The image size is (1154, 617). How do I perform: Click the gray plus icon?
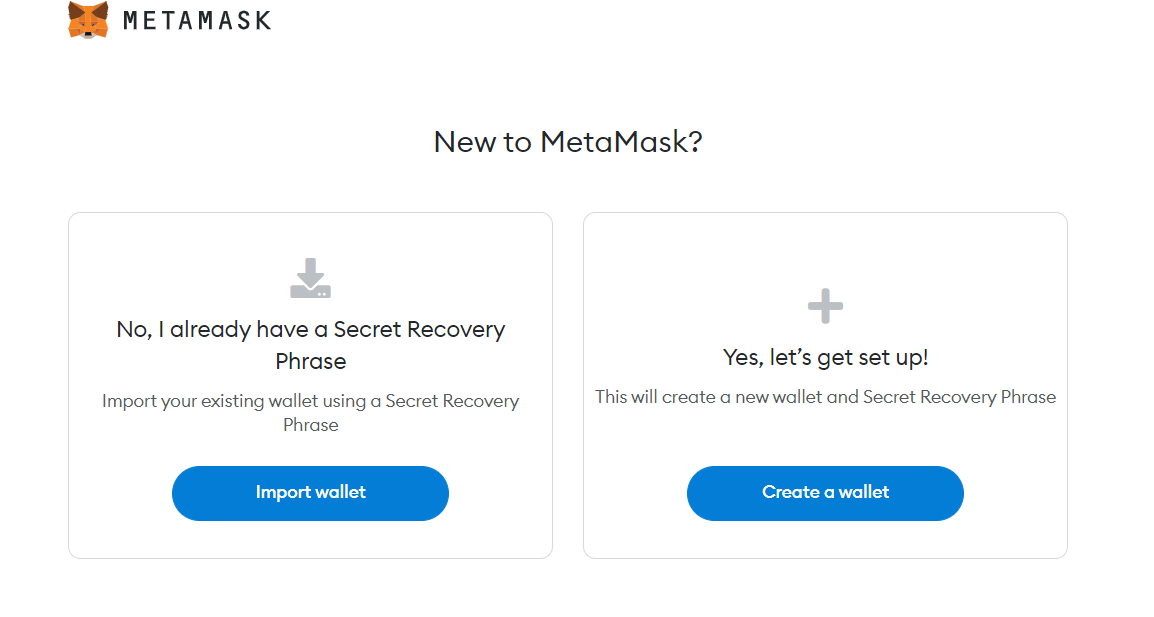pyautogui.click(x=825, y=306)
